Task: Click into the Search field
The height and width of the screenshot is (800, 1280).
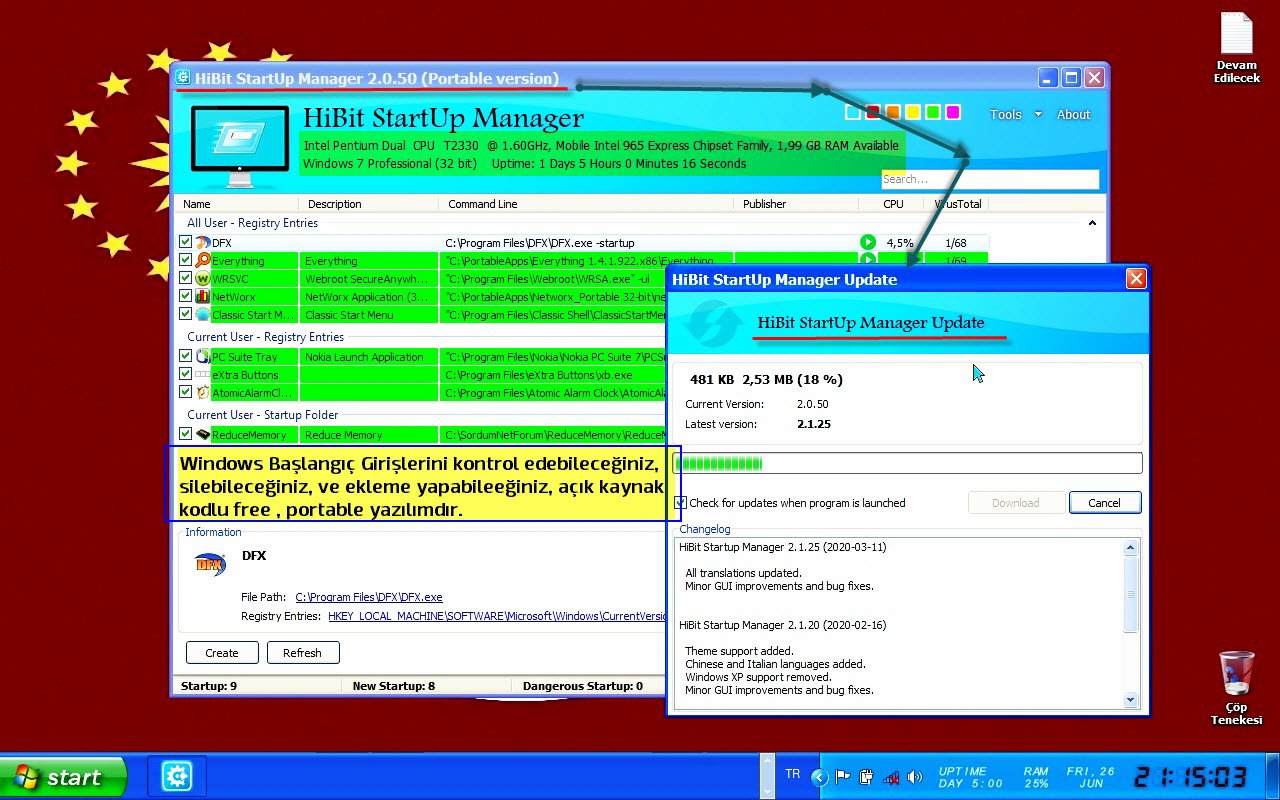Action: pyautogui.click(x=990, y=179)
